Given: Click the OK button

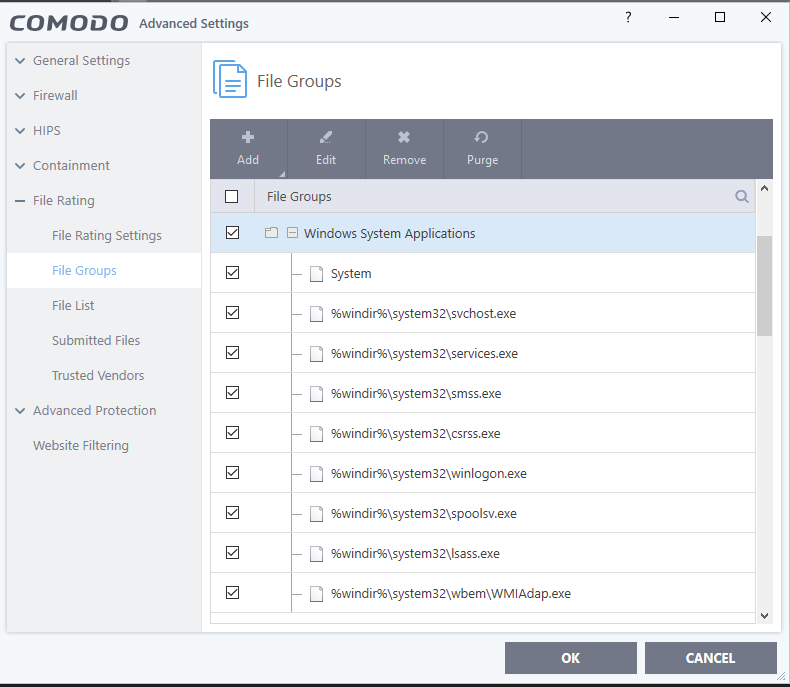Looking at the screenshot, I should coord(571,658).
